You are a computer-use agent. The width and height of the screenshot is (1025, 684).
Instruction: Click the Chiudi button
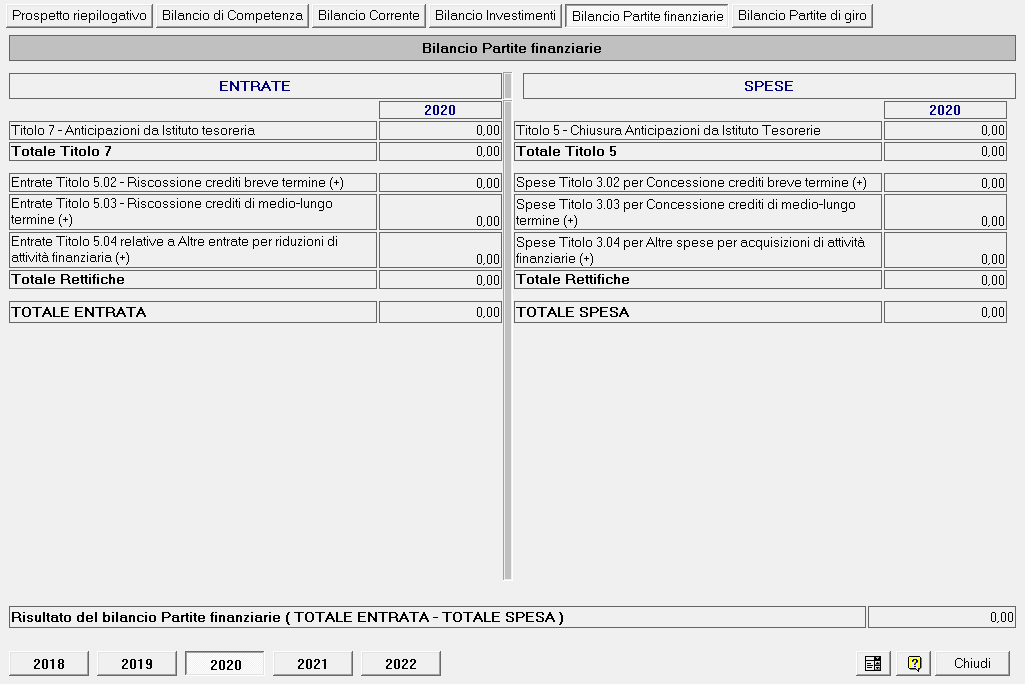[973, 663]
